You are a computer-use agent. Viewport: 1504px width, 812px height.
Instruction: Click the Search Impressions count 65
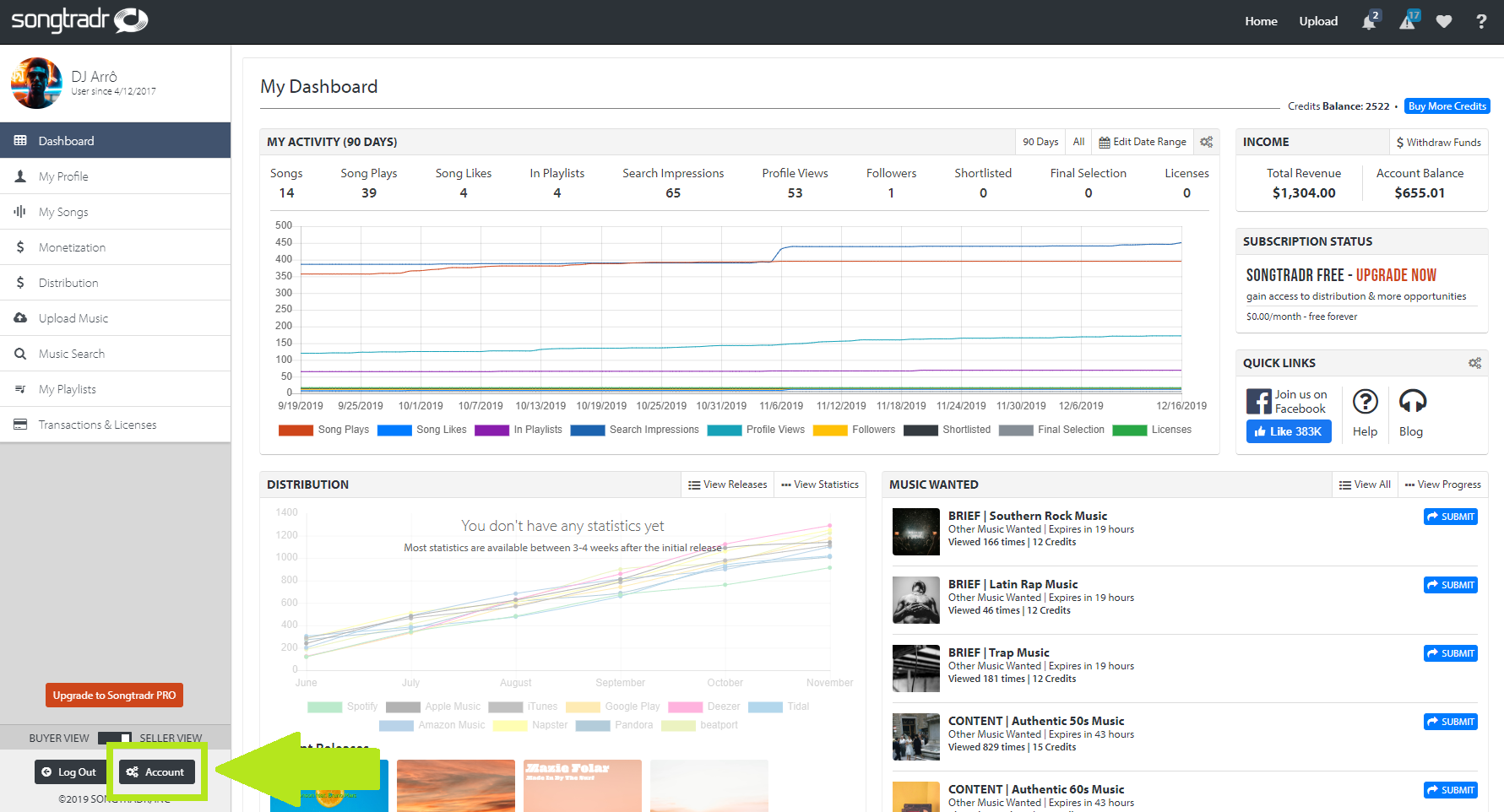pos(673,193)
